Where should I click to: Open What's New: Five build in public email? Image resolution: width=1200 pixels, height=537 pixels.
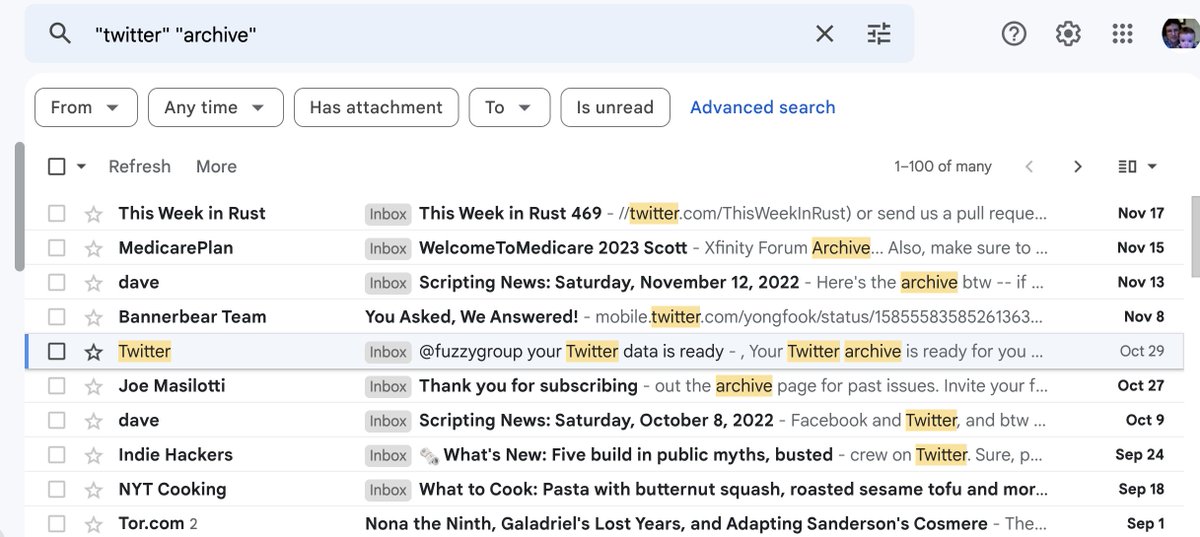tap(604, 455)
